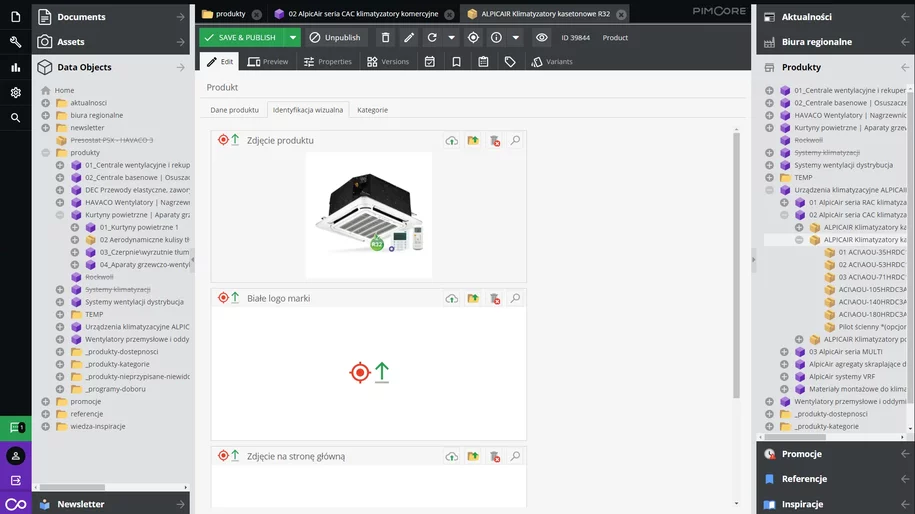Collapse the produkty folder in tree

(x=46, y=153)
